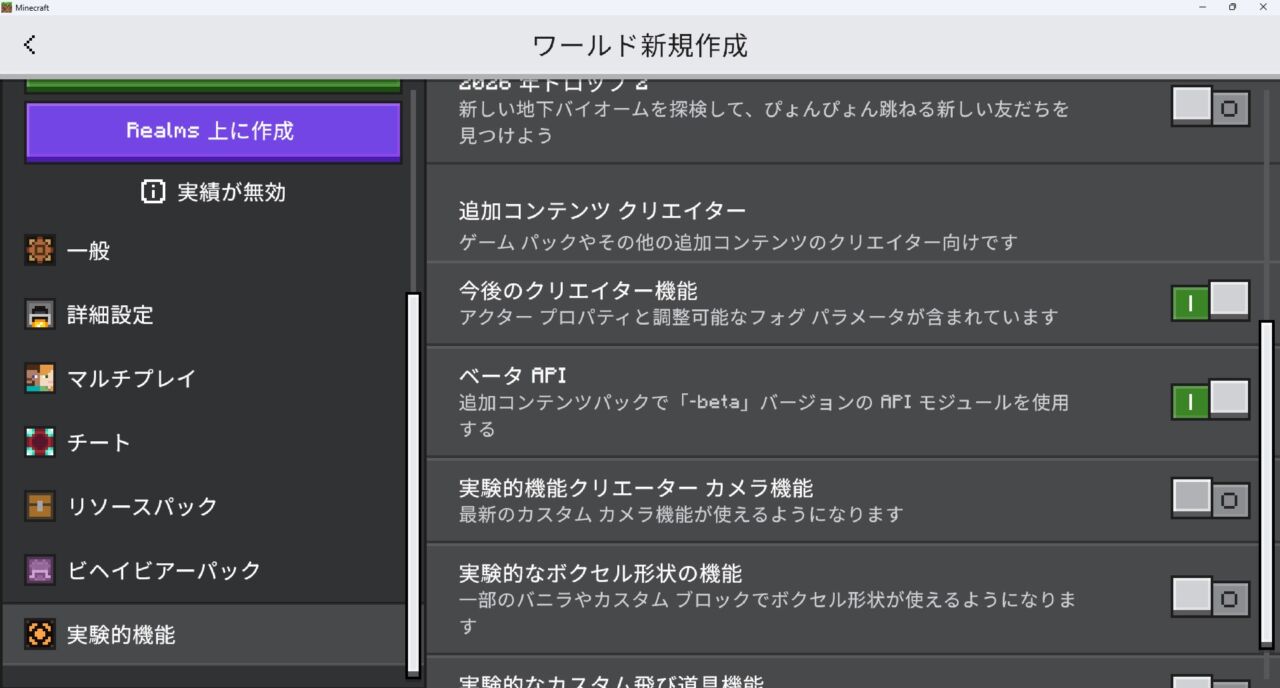Restore down the Minecraft window
This screenshot has width=1280, height=688.
(1232, 7)
